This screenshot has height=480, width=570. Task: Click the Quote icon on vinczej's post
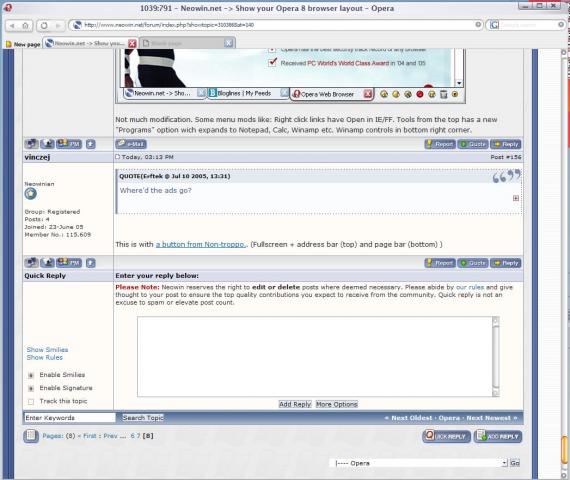point(473,263)
